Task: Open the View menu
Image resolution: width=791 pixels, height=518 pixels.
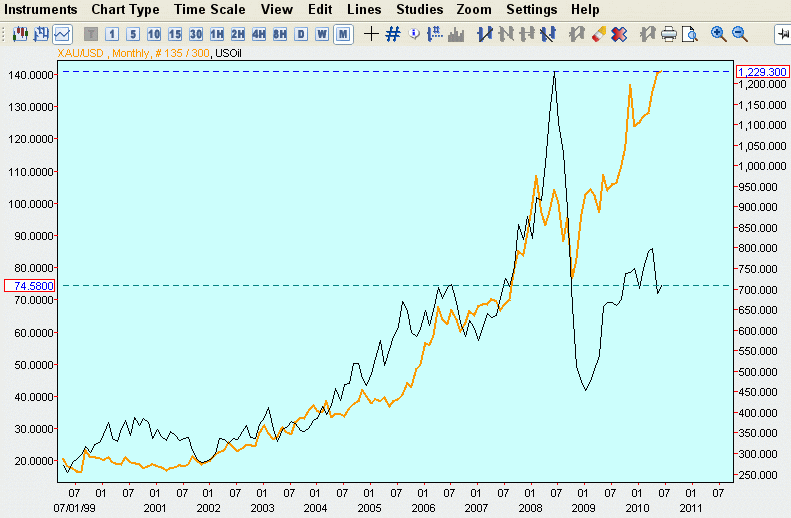Action: click(x=277, y=10)
